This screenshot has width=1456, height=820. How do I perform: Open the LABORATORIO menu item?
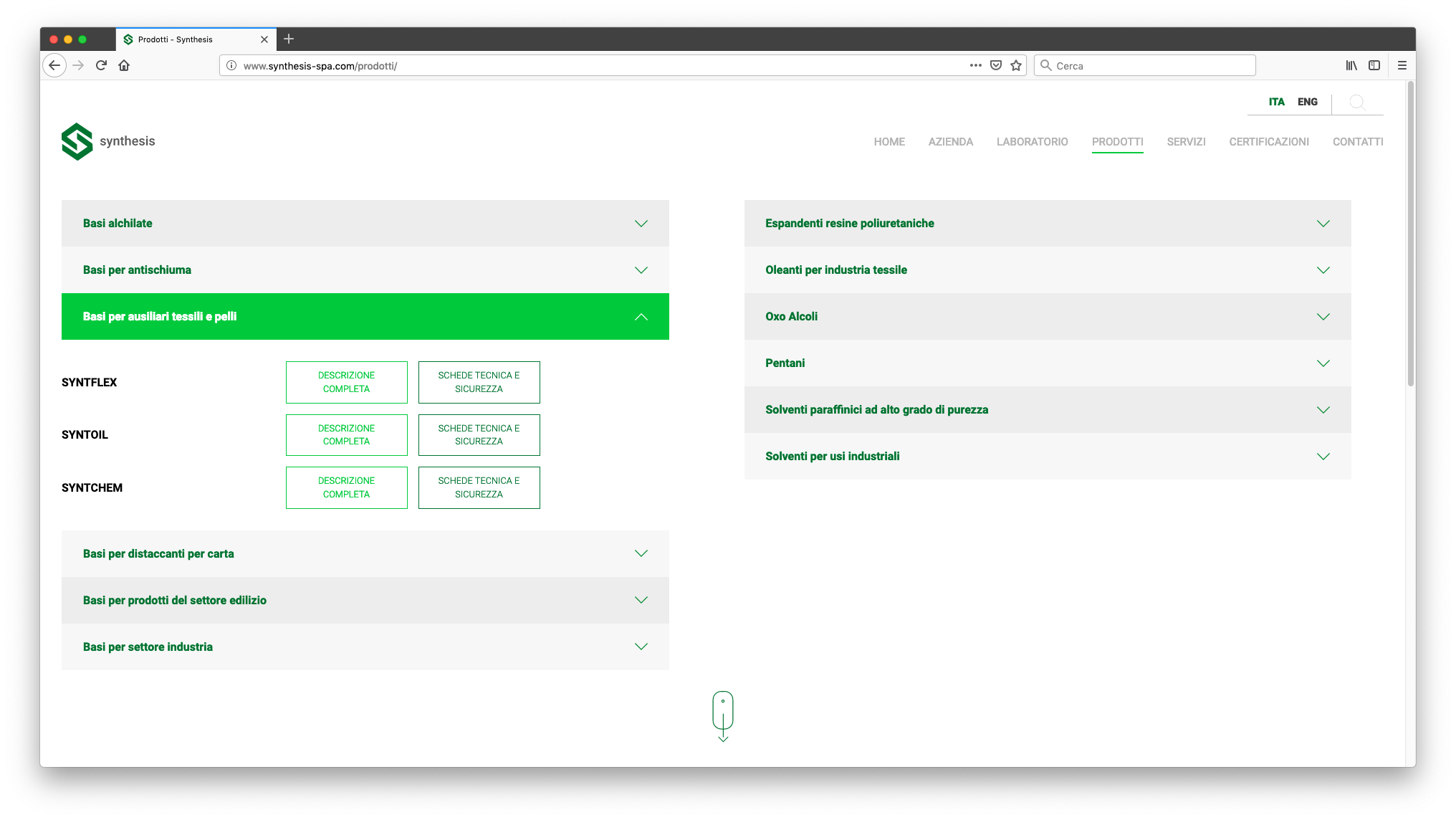(x=1032, y=142)
